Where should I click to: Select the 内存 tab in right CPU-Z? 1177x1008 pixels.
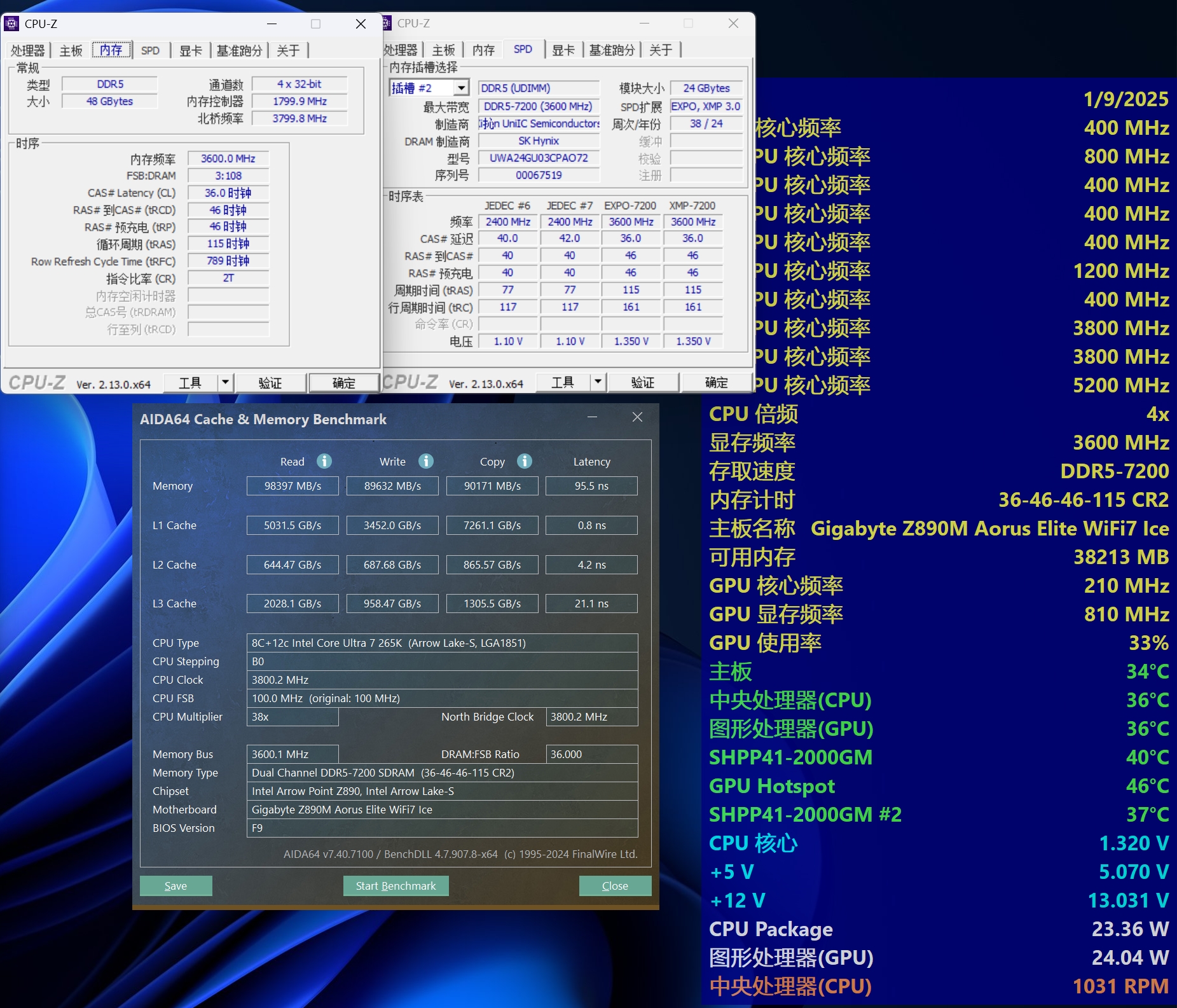[x=483, y=50]
